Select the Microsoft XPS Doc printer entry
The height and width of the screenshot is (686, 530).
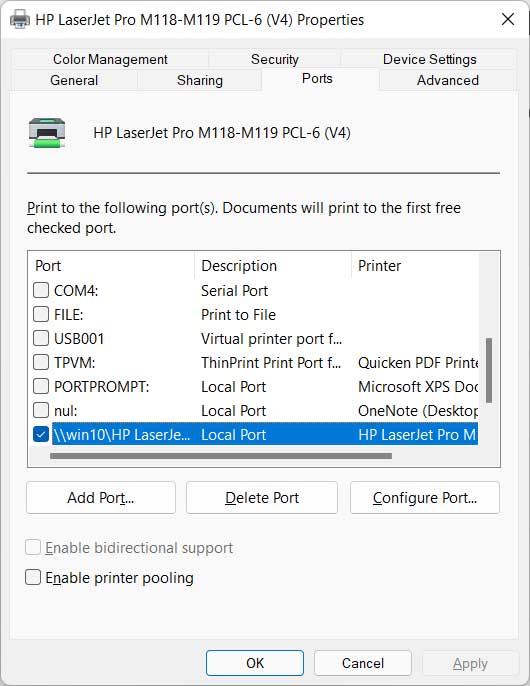(x=418, y=387)
